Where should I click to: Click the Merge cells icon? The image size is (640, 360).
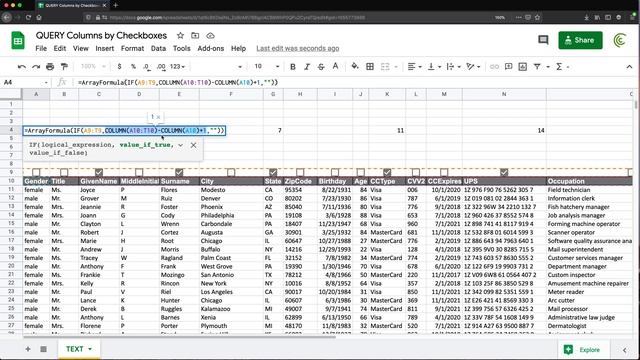point(385,67)
